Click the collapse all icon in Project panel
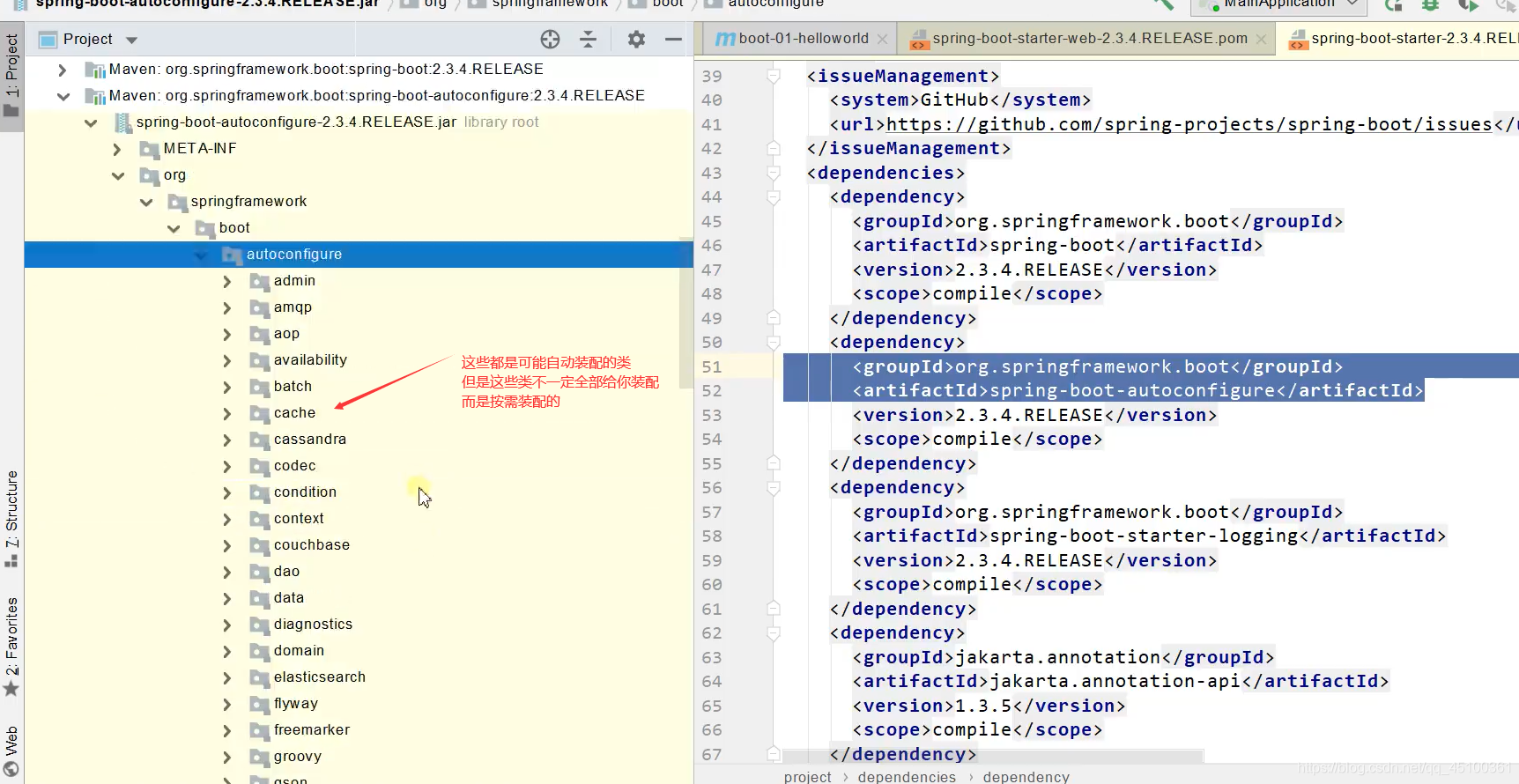Viewport: 1519px width, 784px height. [x=589, y=39]
